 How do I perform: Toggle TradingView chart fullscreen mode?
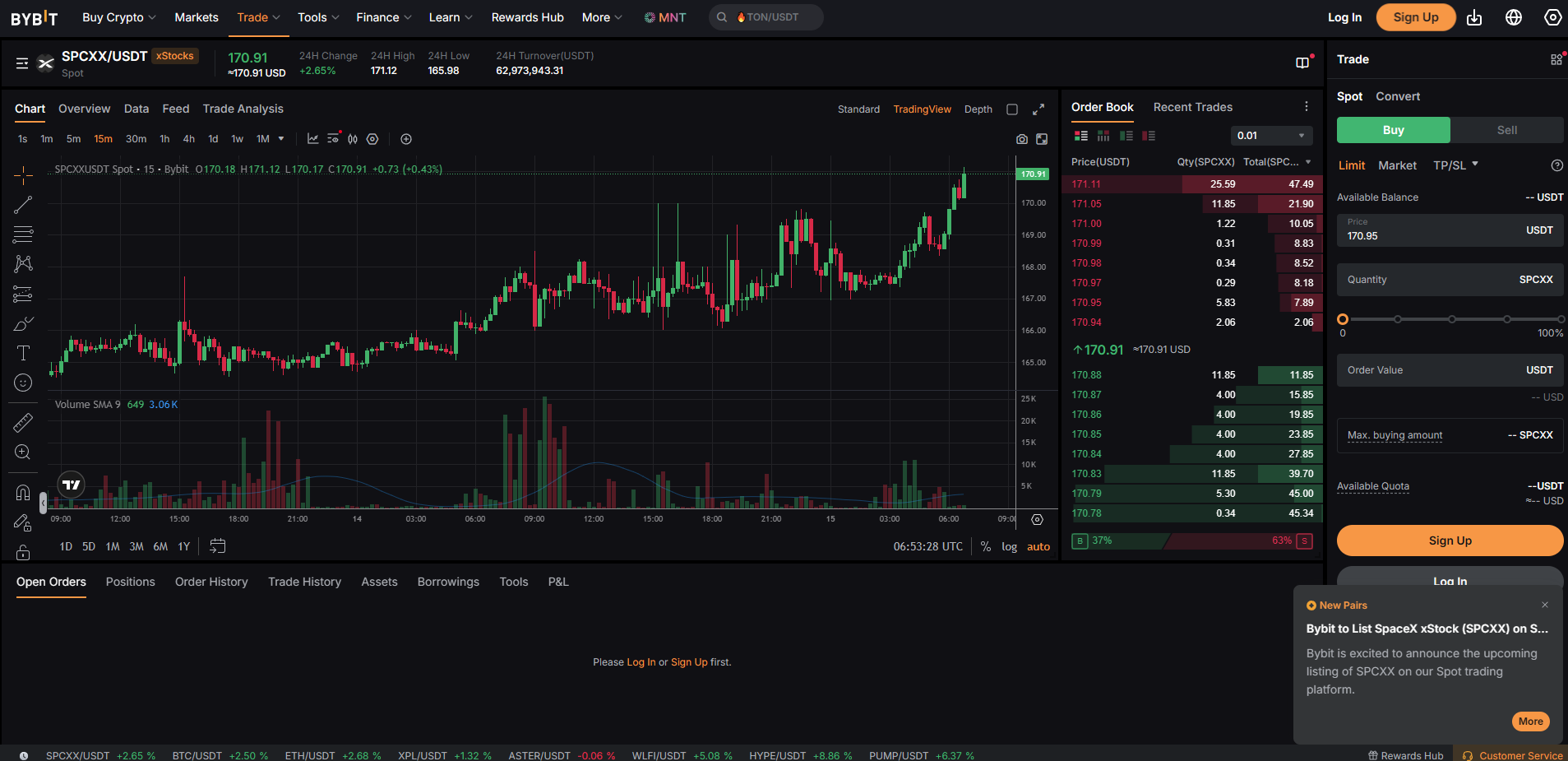click(x=1042, y=139)
